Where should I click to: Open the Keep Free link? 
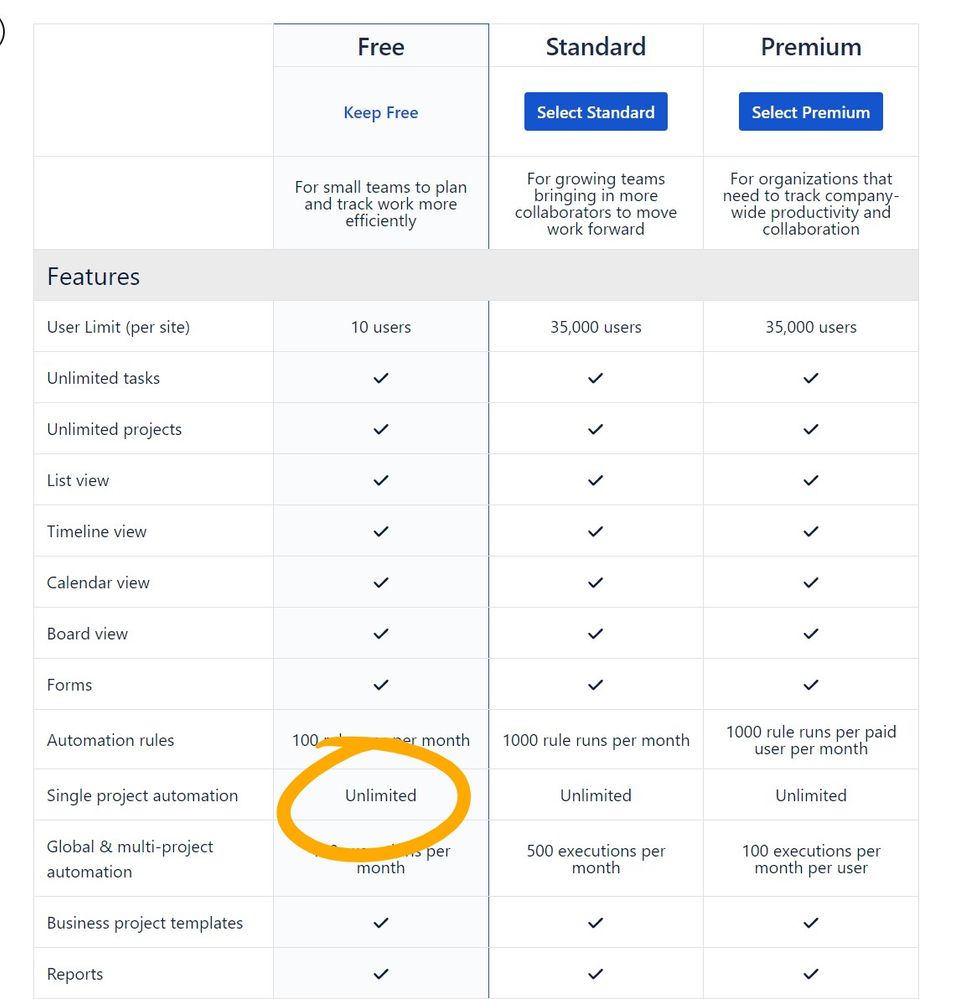[381, 112]
